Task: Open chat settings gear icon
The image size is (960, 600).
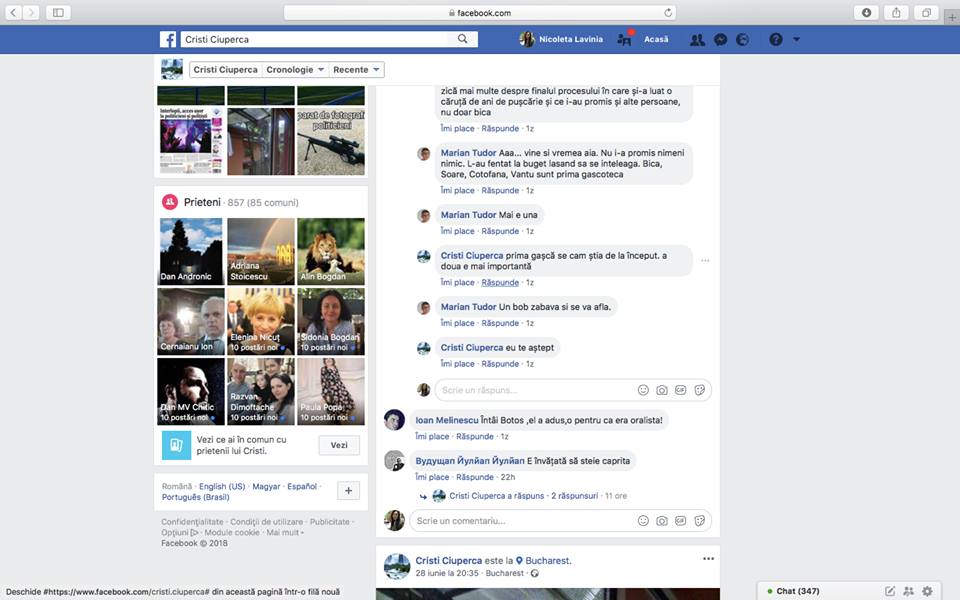Action: point(927,591)
